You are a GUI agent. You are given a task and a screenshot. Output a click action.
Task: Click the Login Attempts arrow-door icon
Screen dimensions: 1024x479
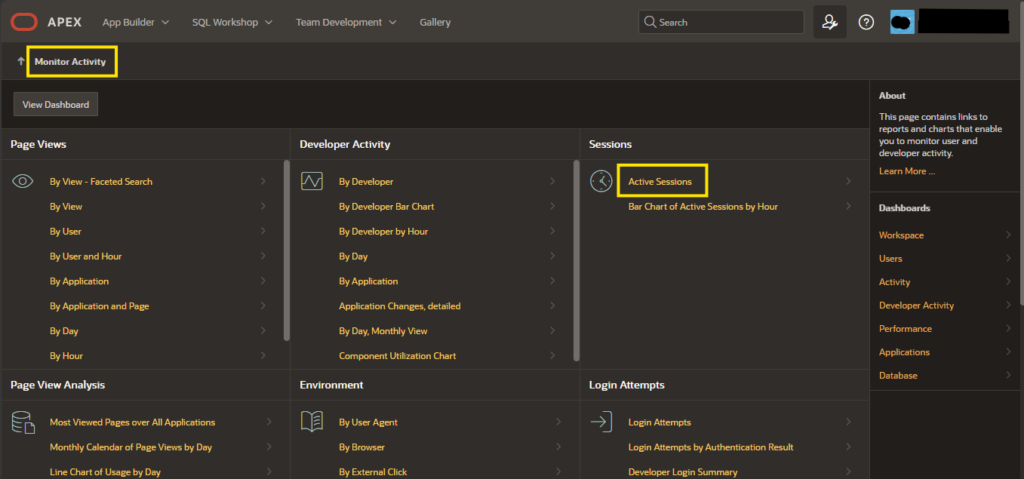click(x=601, y=422)
